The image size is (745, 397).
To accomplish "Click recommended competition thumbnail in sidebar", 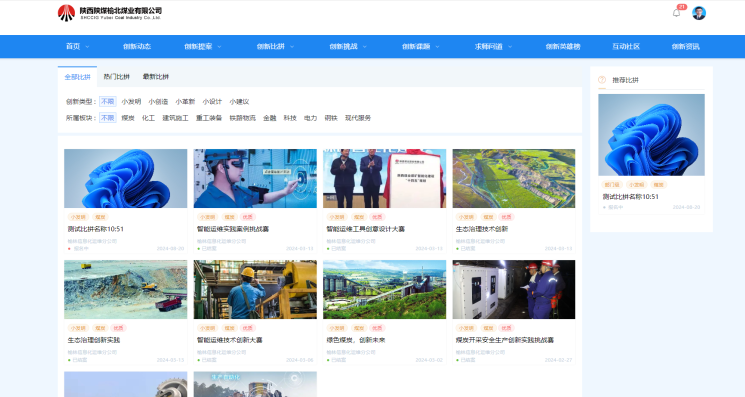I will pos(651,135).
